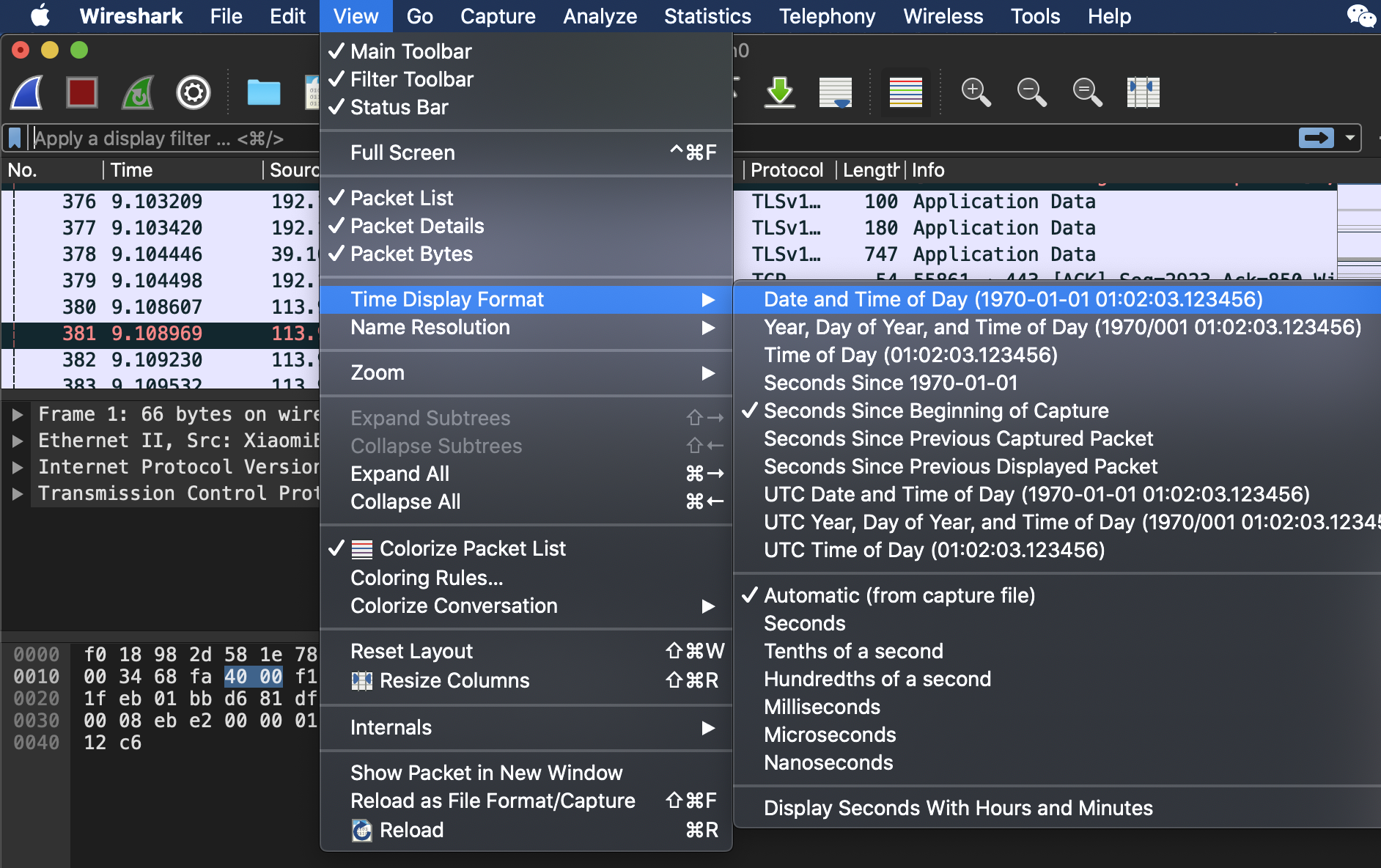The height and width of the screenshot is (868, 1381).
Task: Click the shark fin start capture icon
Action: tap(27, 92)
